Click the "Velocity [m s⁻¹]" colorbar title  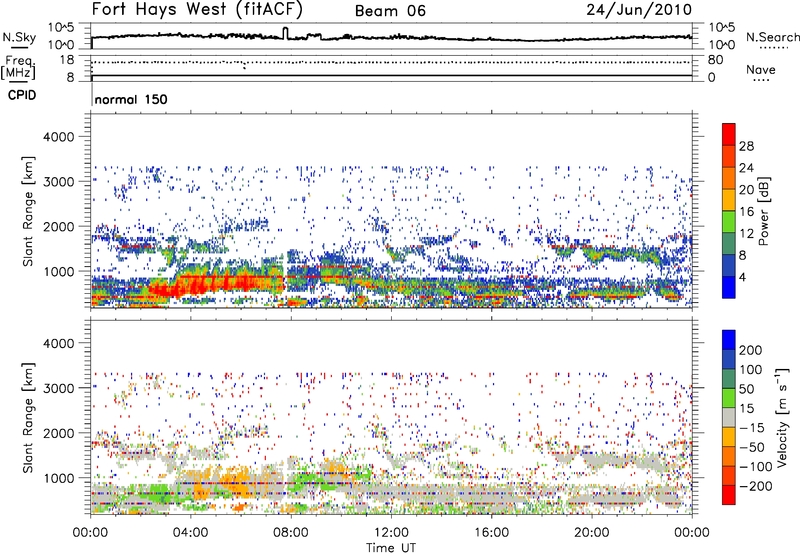point(783,417)
